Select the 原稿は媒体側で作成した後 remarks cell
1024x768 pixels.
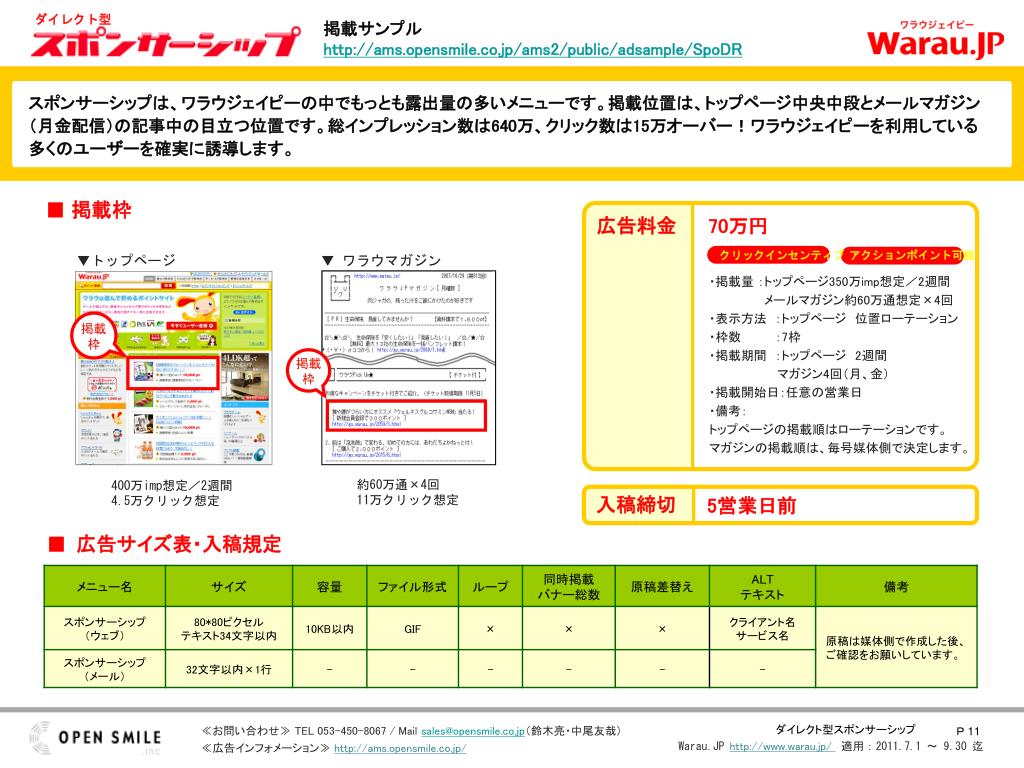click(895, 648)
